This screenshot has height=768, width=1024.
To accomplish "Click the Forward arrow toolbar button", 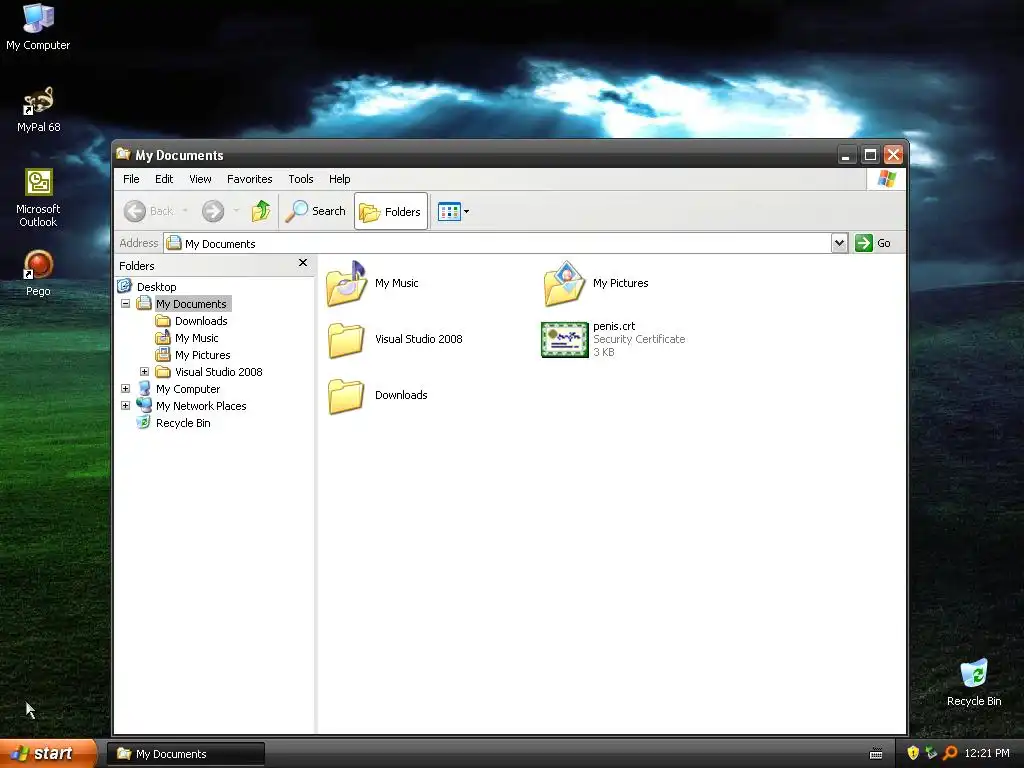I will click(x=213, y=211).
